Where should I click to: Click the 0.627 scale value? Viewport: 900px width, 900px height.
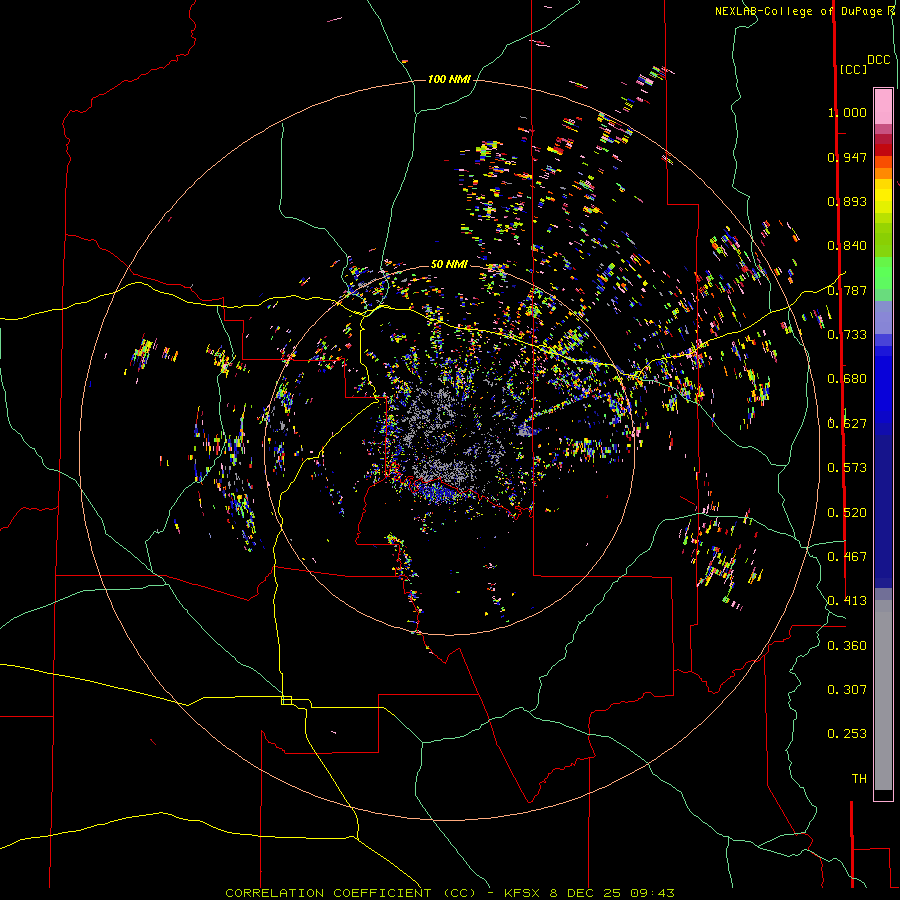pos(847,424)
